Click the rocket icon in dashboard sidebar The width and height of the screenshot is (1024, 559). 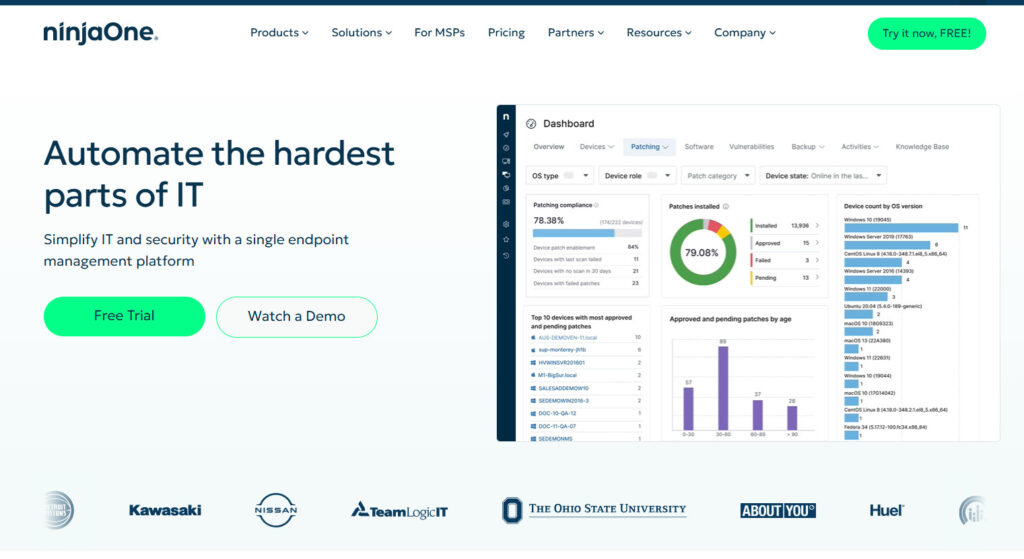[506, 133]
